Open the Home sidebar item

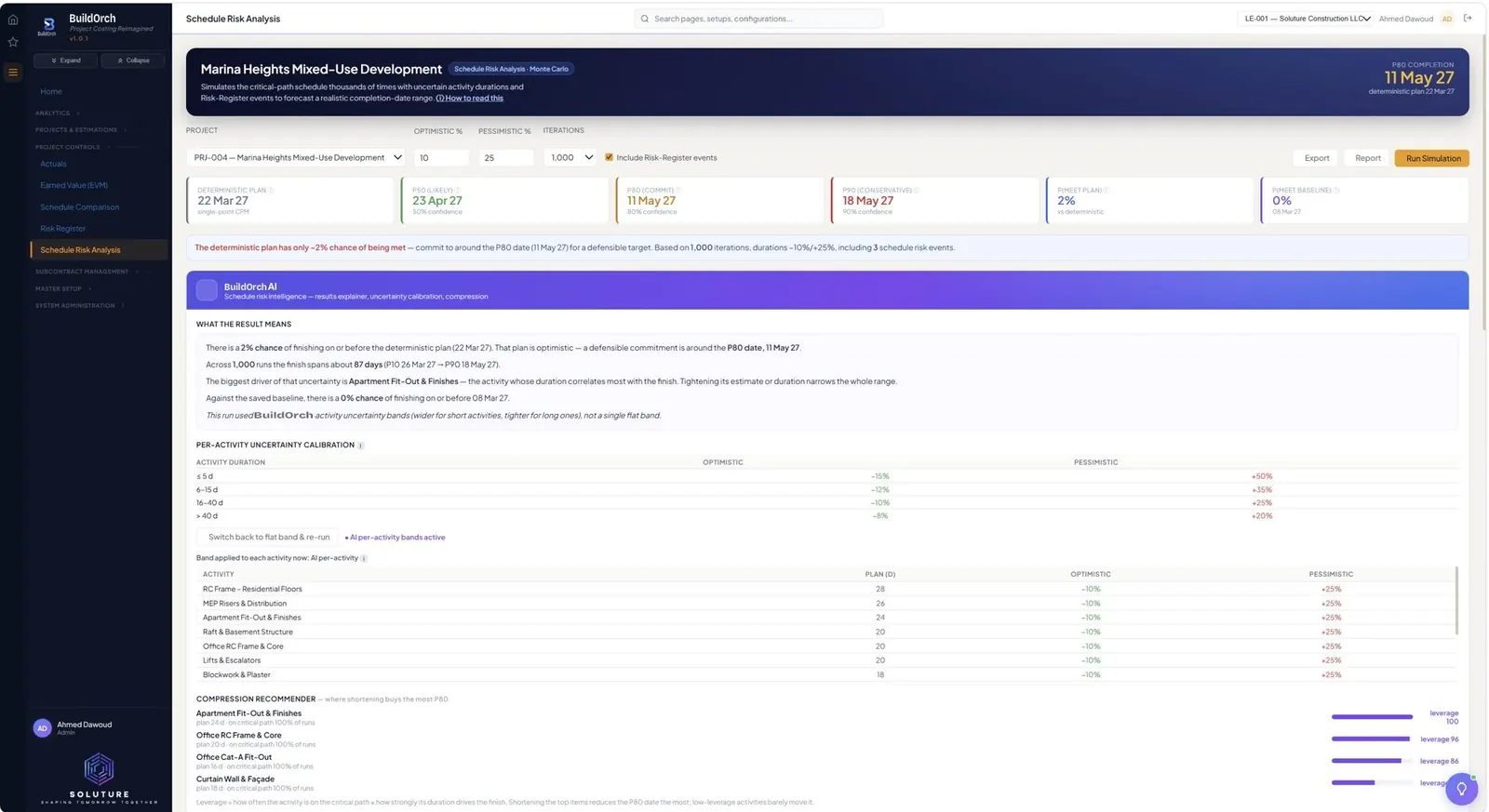point(51,92)
